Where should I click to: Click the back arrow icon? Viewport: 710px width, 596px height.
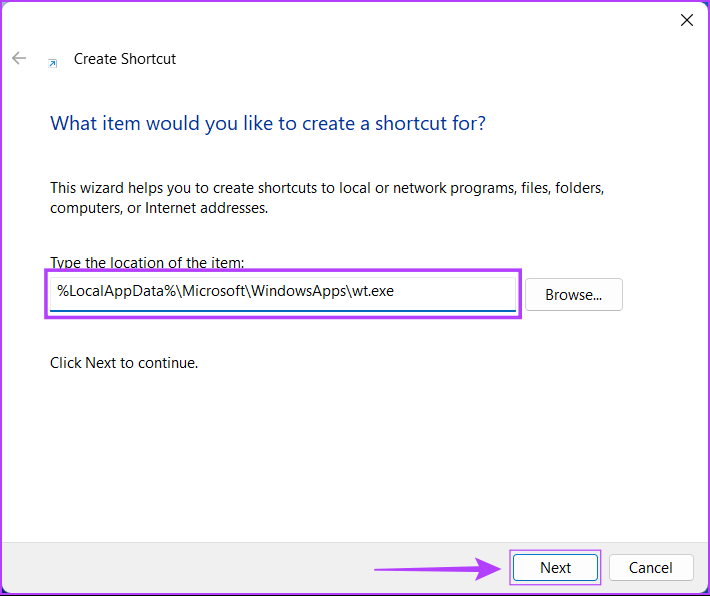(x=19, y=58)
